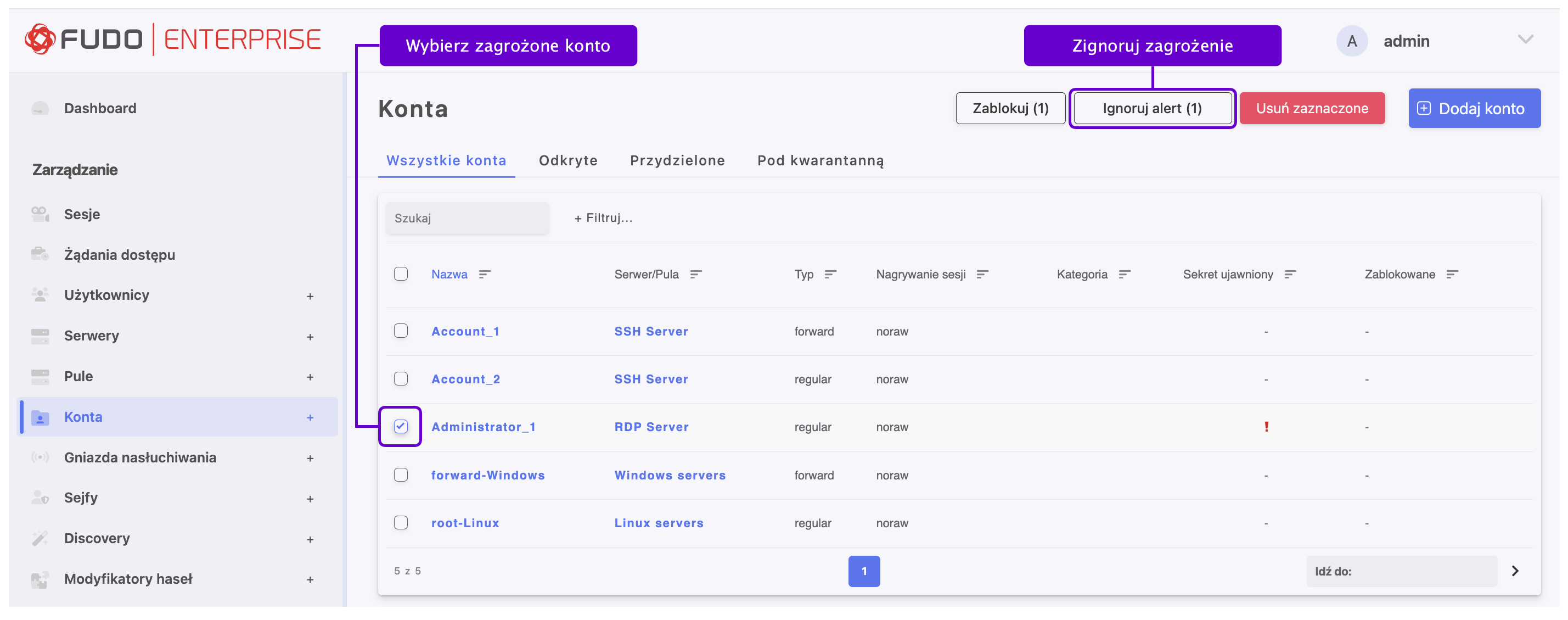Open the forward-Windows account link

click(x=487, y=475)
